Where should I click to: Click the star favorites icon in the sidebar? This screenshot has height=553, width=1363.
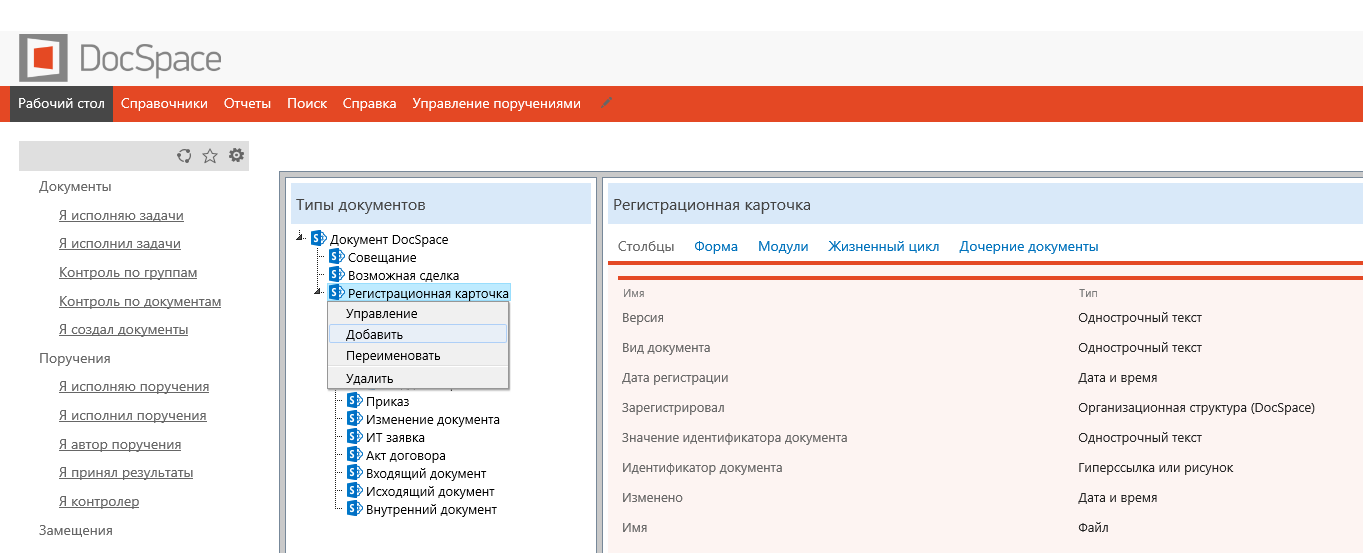[210, 155]
